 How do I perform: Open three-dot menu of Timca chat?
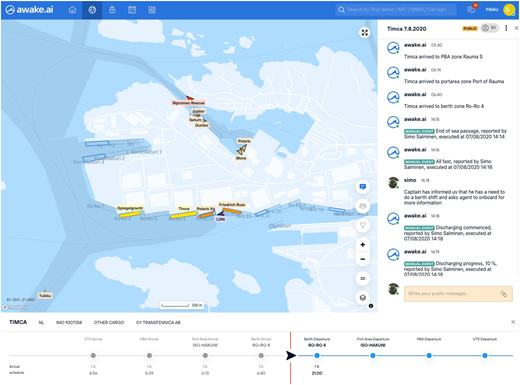click(x=506, y=28)
